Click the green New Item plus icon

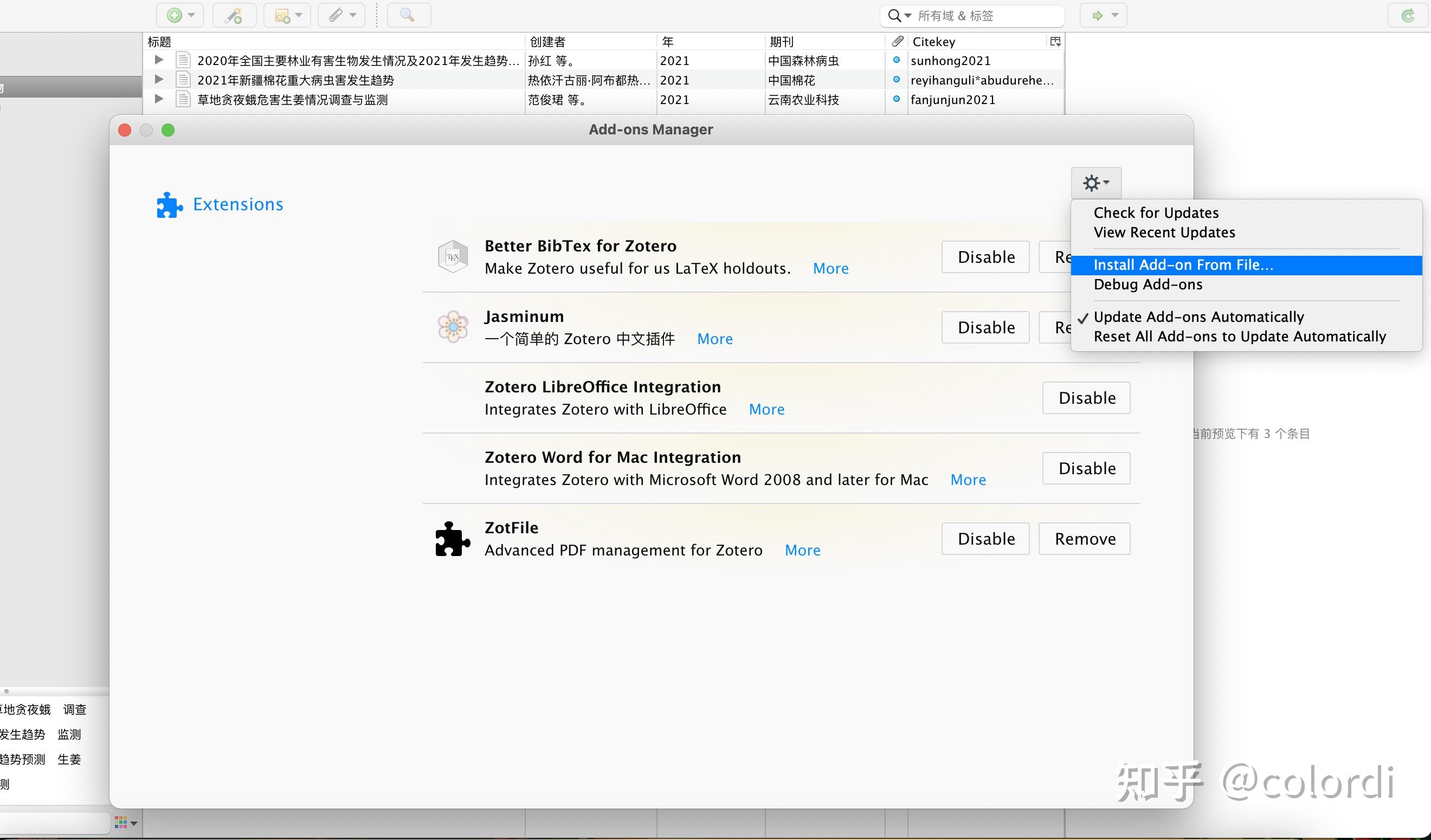(175, 15)
